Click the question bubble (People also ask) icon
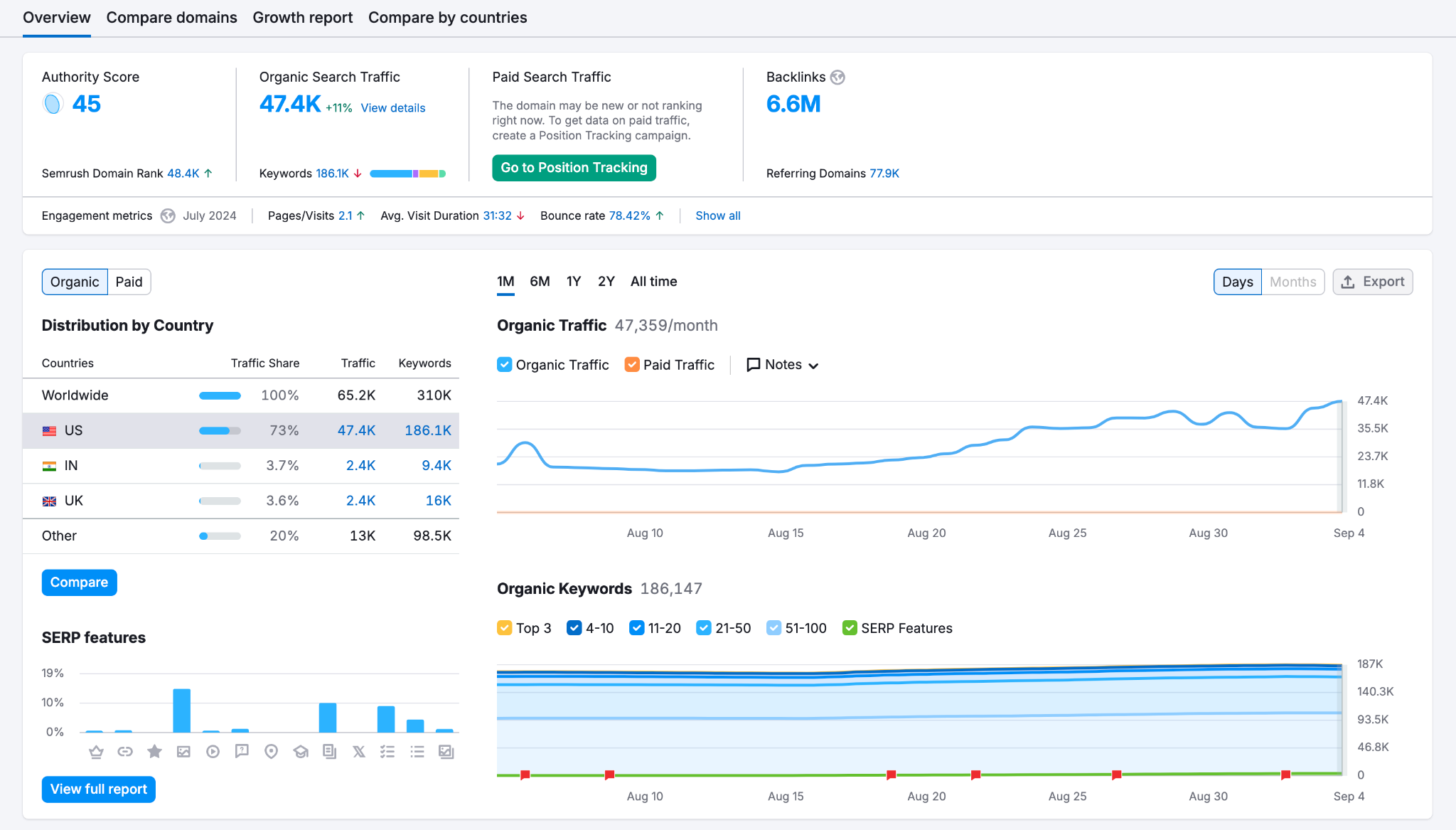 tap(242, 752)
